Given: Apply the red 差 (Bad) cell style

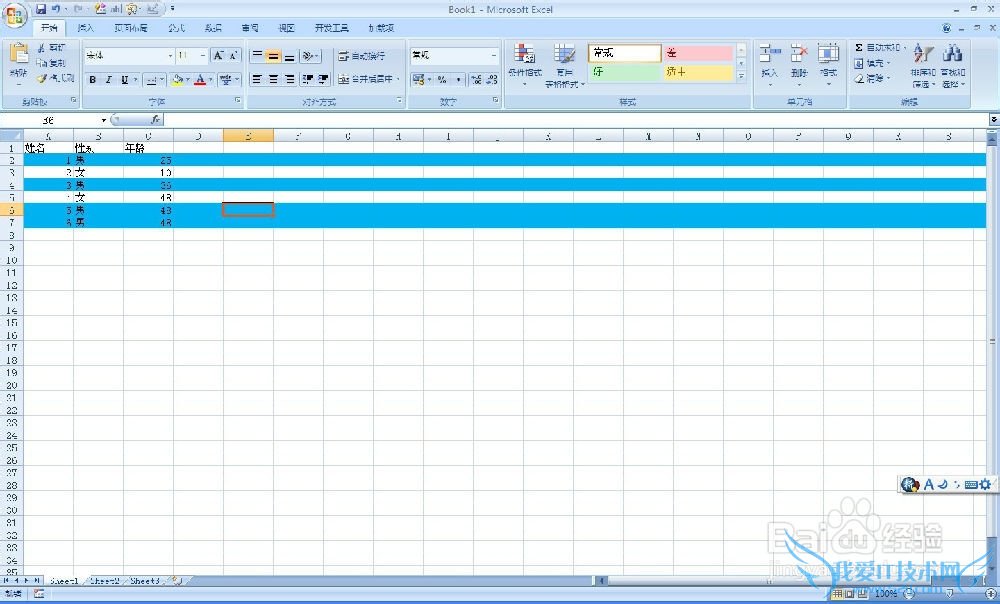Looking at the screenshot, I should [x=698, y=53].
